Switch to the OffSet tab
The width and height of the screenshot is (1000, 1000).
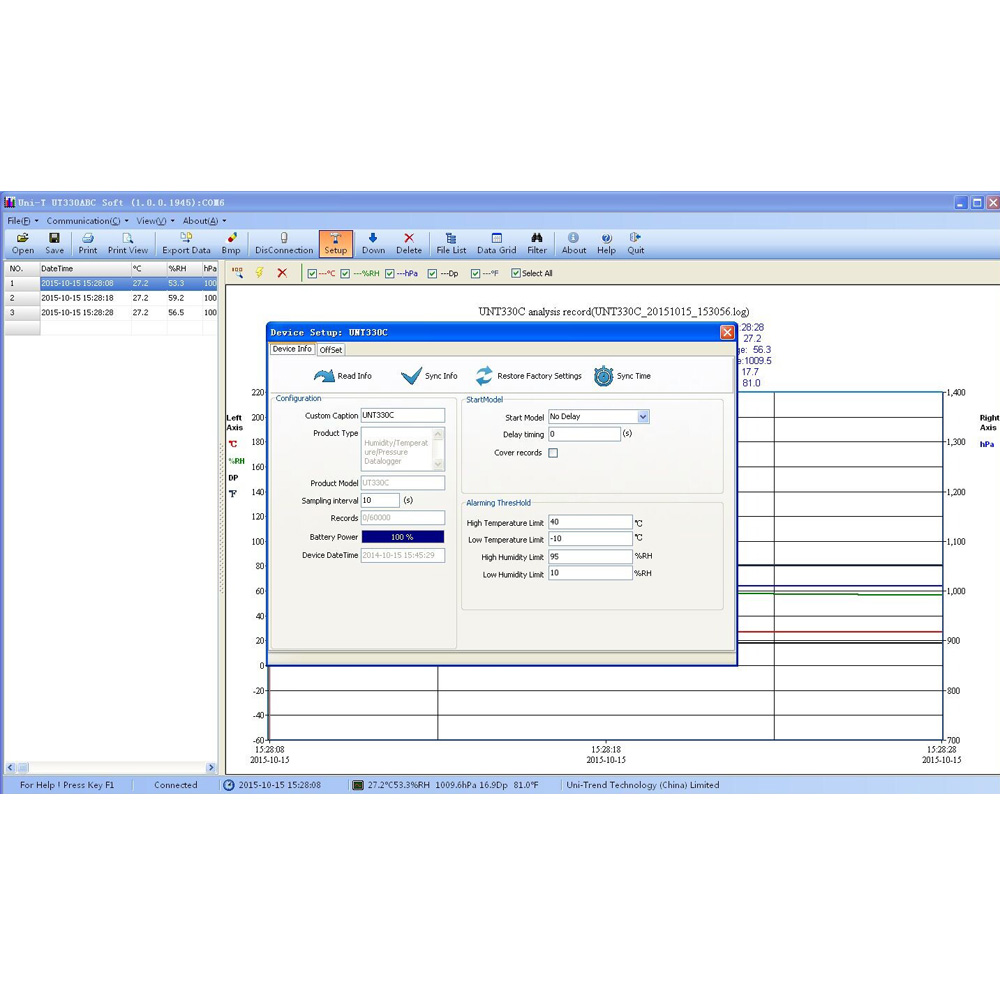331,350
